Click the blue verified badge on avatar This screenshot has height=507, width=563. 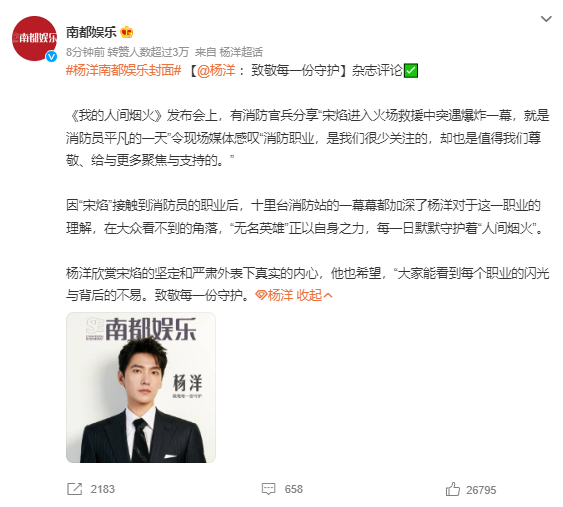coord(51,56)
